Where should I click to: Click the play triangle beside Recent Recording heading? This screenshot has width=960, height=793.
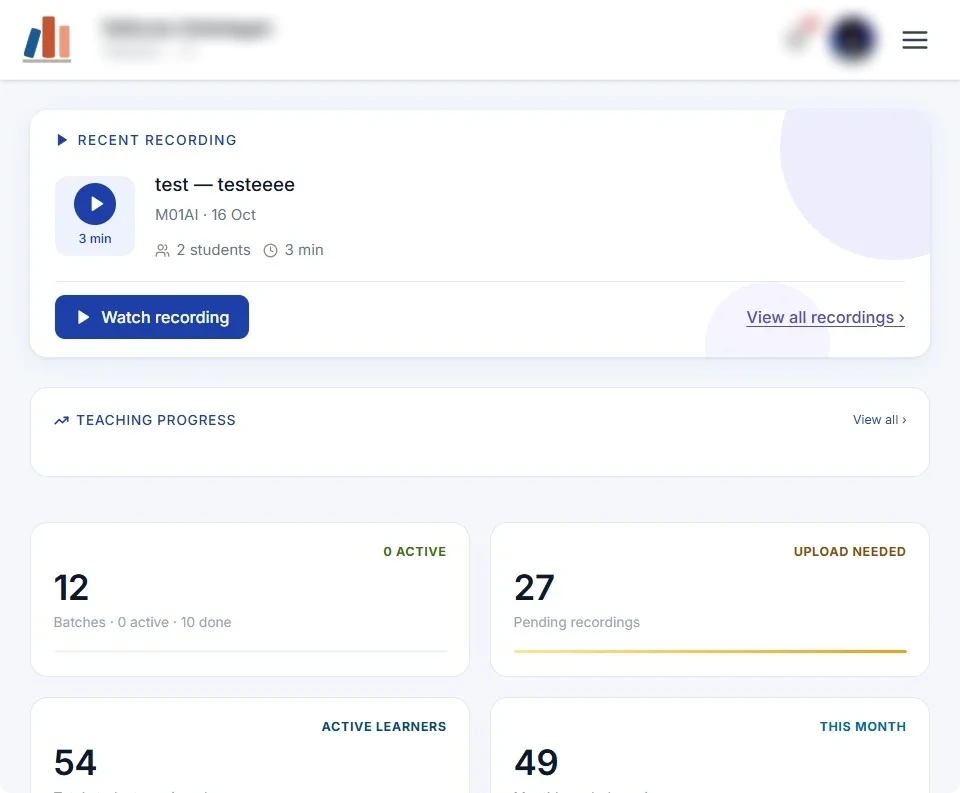click(62, 140)
